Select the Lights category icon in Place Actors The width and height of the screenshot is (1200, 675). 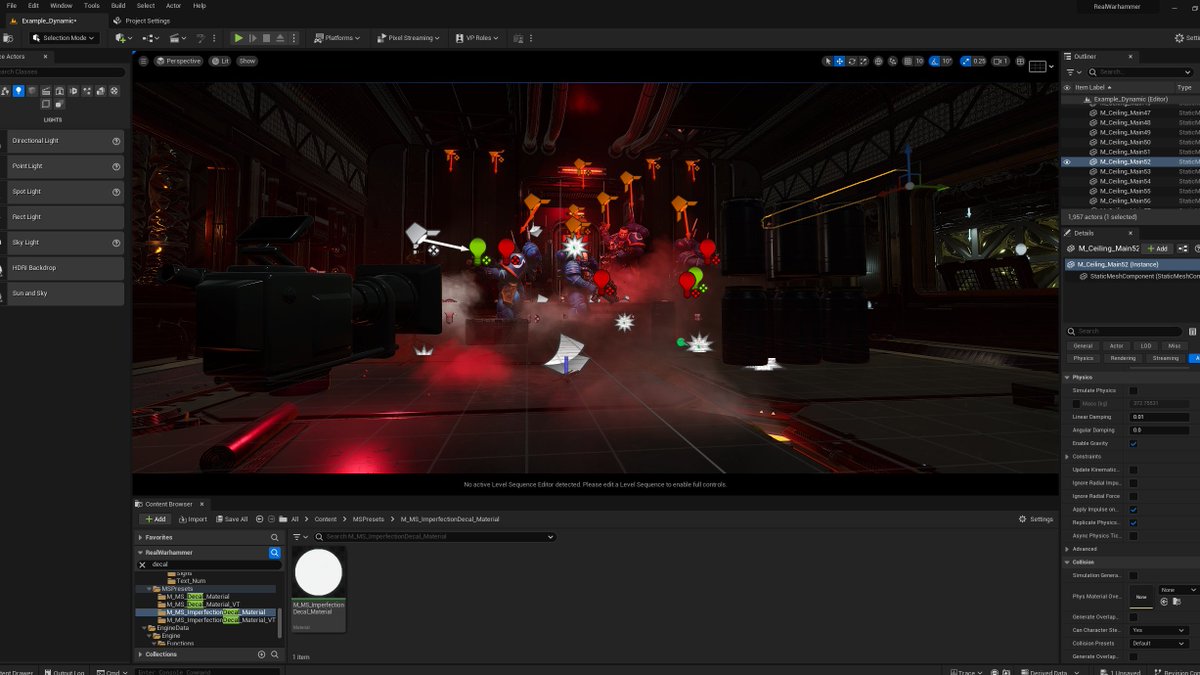click(18, 91)
